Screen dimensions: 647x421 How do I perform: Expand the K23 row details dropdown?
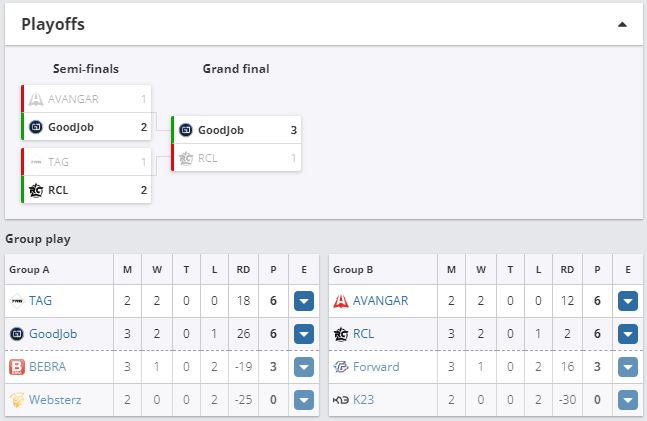(628, 400)
